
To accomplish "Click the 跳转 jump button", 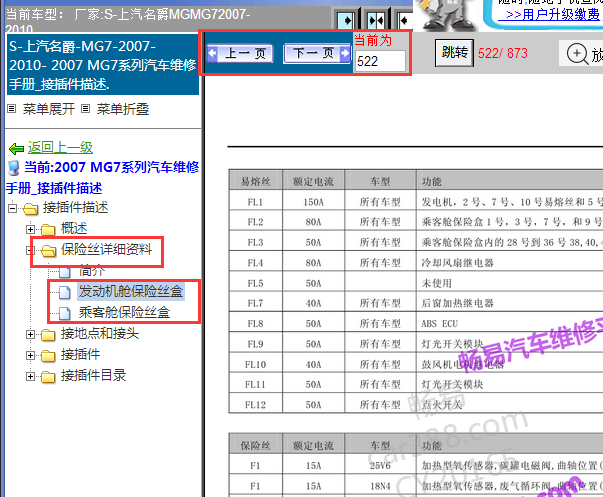I will click(454, 53).
